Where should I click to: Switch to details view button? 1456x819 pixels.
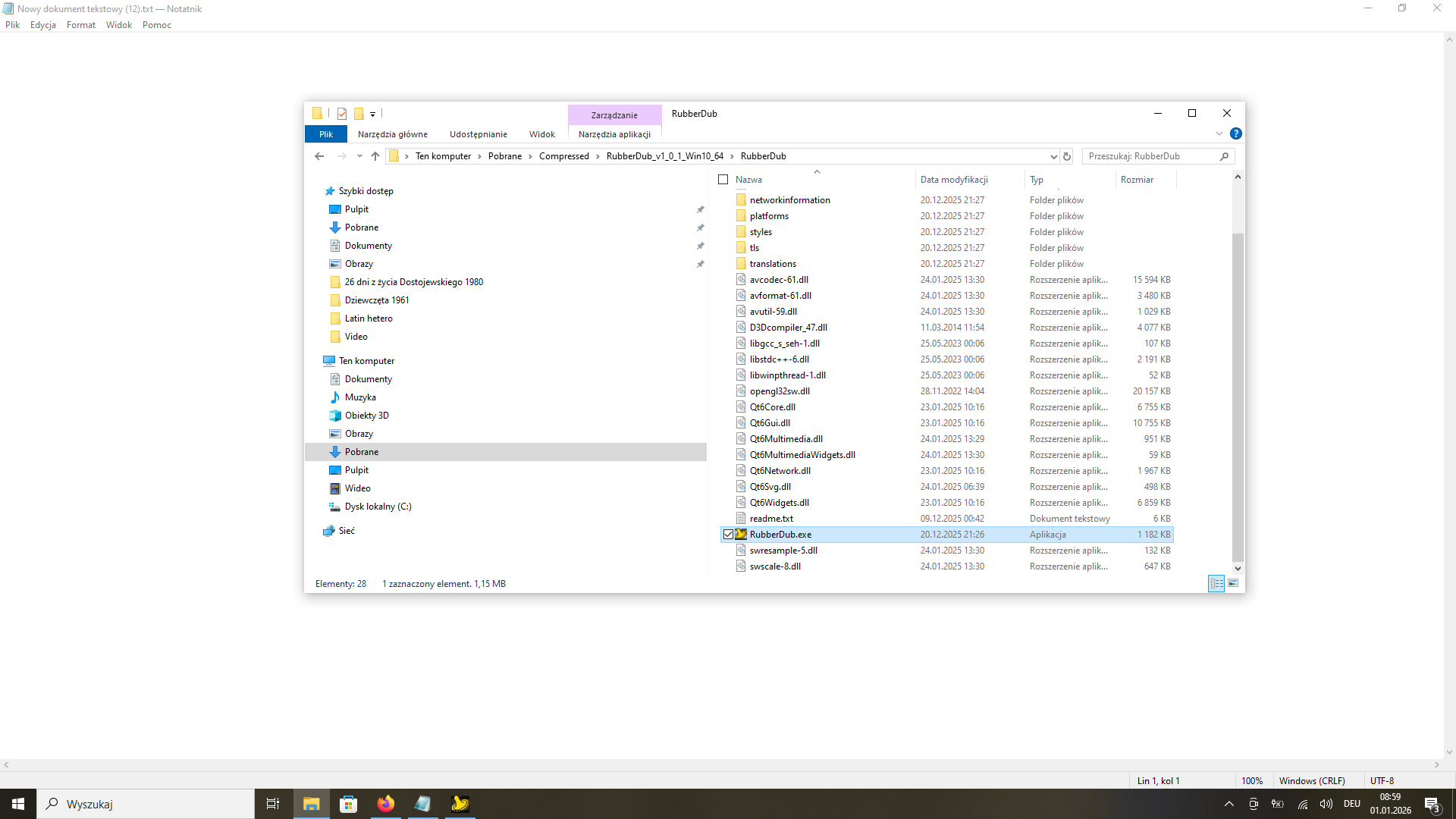1216,583
